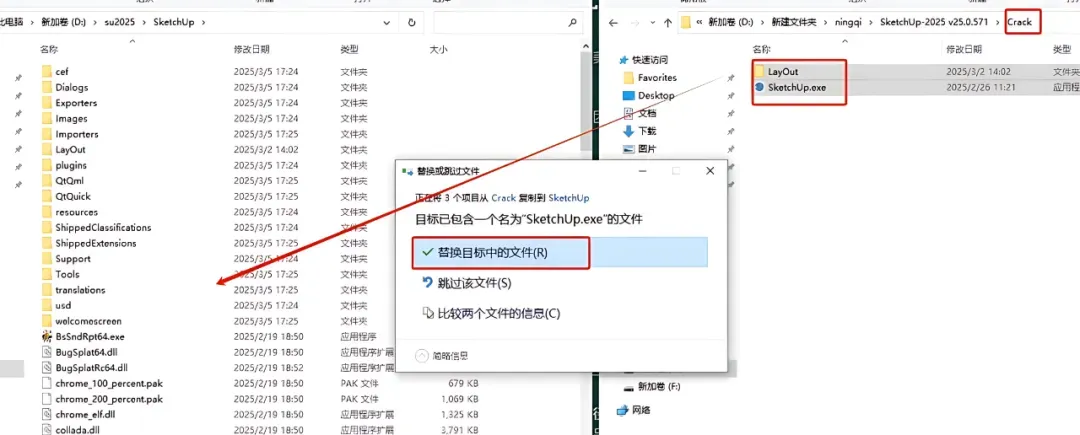The width and height of the screenshot is (1080, 435).
Task: Click the BsSndRpt64.exe bug icon
Action: (47, 337)
